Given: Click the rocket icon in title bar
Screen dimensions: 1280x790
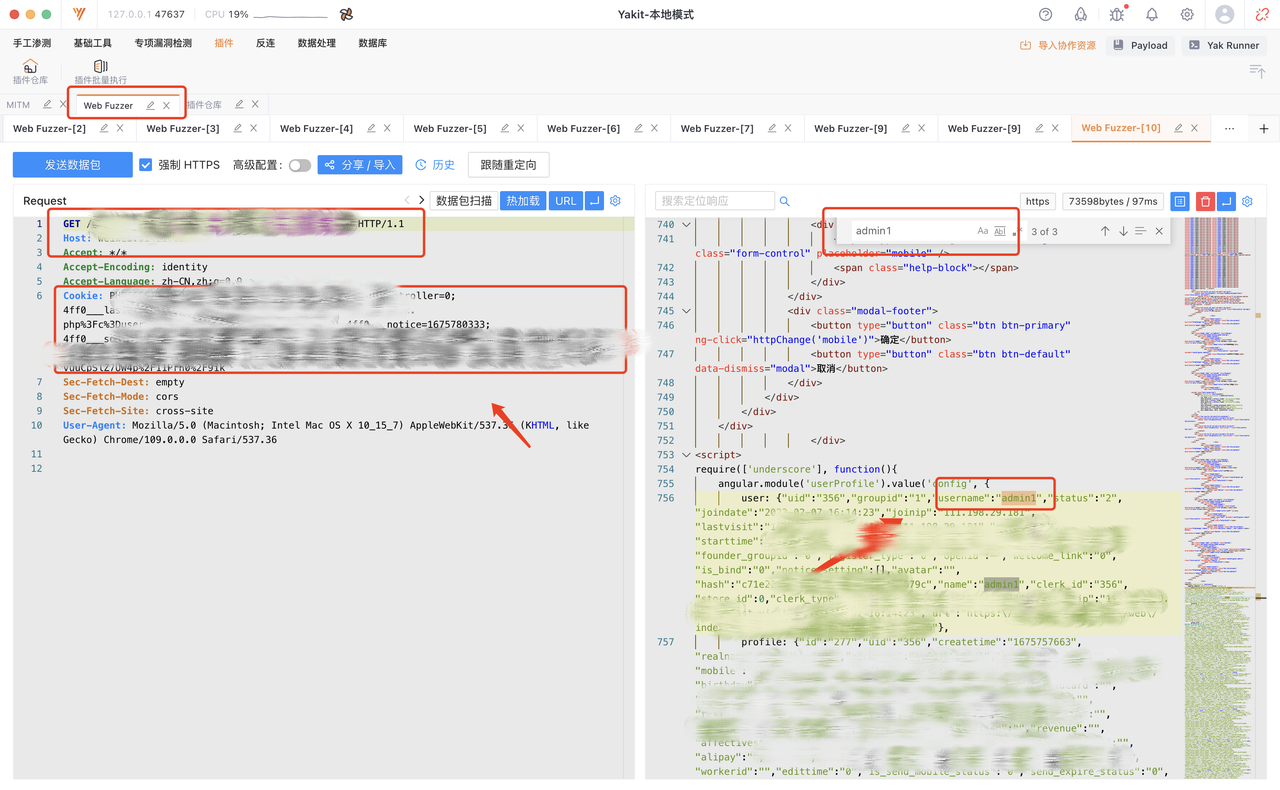Looking at the screenshot, I should coord(1081,15).
